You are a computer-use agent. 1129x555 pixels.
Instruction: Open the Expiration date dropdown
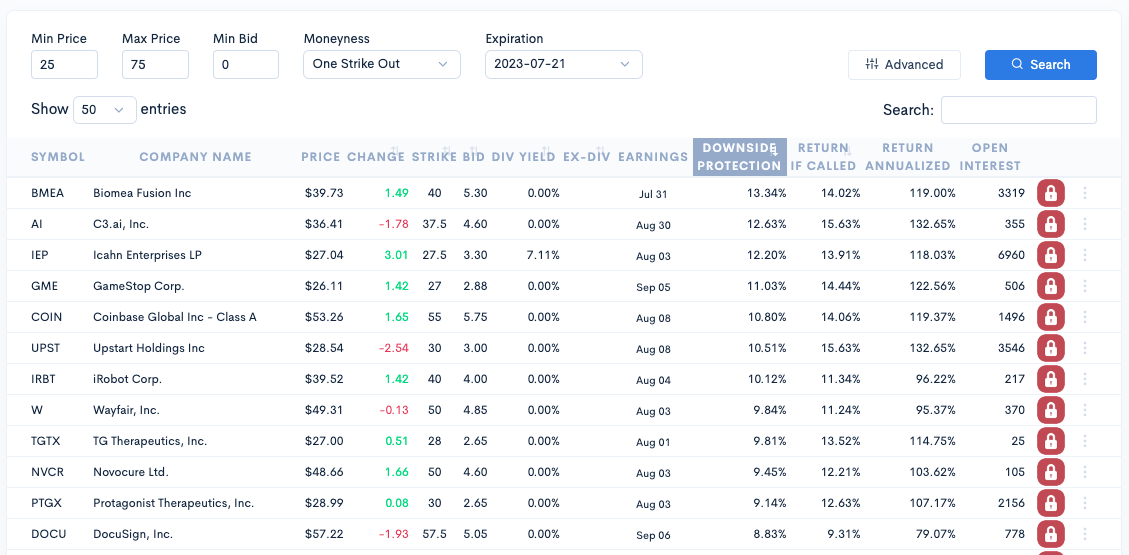click(x=564, y=64)
